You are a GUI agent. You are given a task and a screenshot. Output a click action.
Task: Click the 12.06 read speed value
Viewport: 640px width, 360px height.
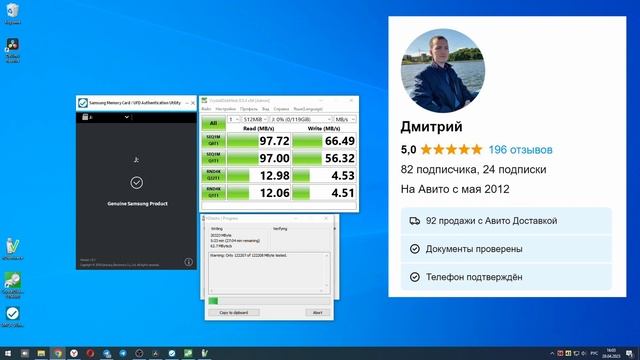point(274,193)
